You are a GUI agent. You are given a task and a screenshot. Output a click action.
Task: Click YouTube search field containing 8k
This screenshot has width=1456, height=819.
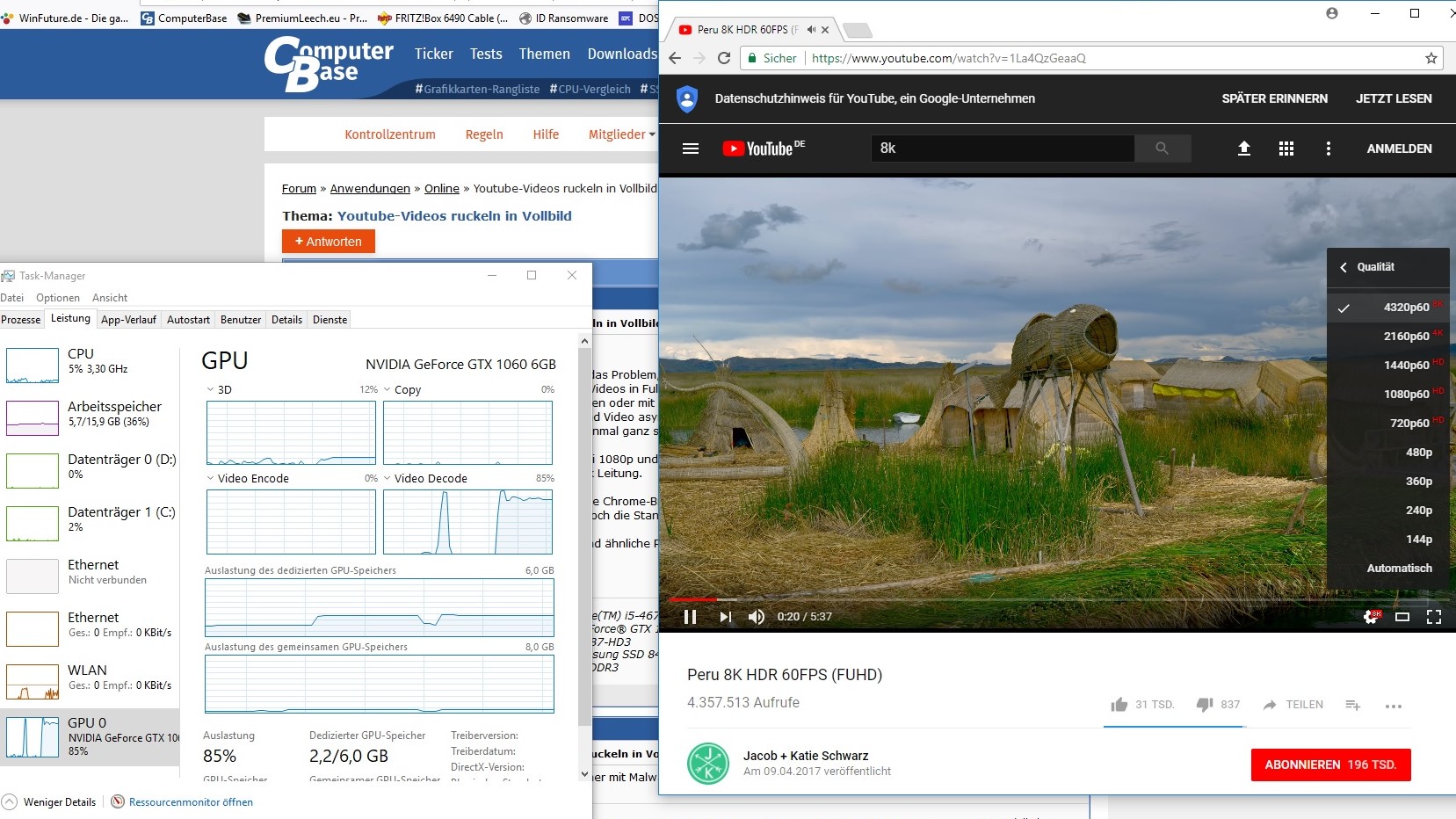[1003, 149]
